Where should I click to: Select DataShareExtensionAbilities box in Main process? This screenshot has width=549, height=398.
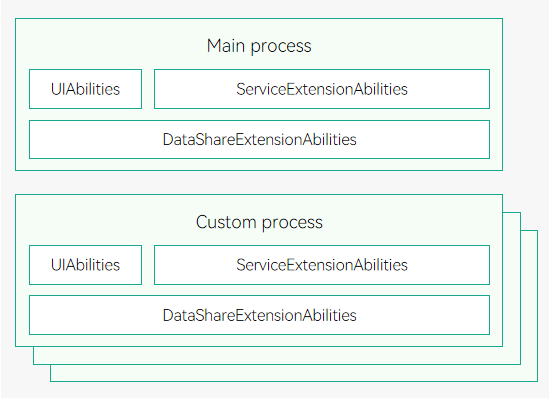[259, 139]
